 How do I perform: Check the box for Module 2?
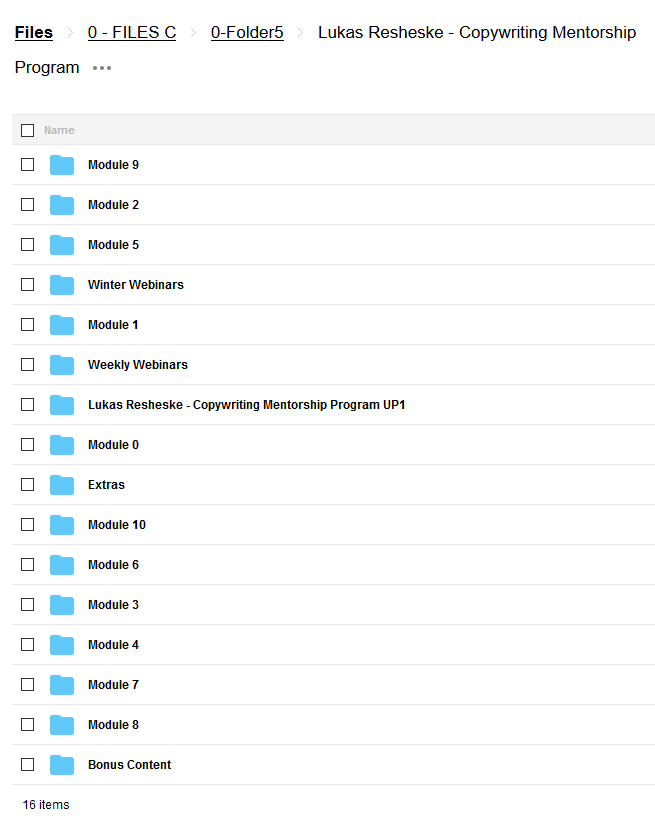28,204
